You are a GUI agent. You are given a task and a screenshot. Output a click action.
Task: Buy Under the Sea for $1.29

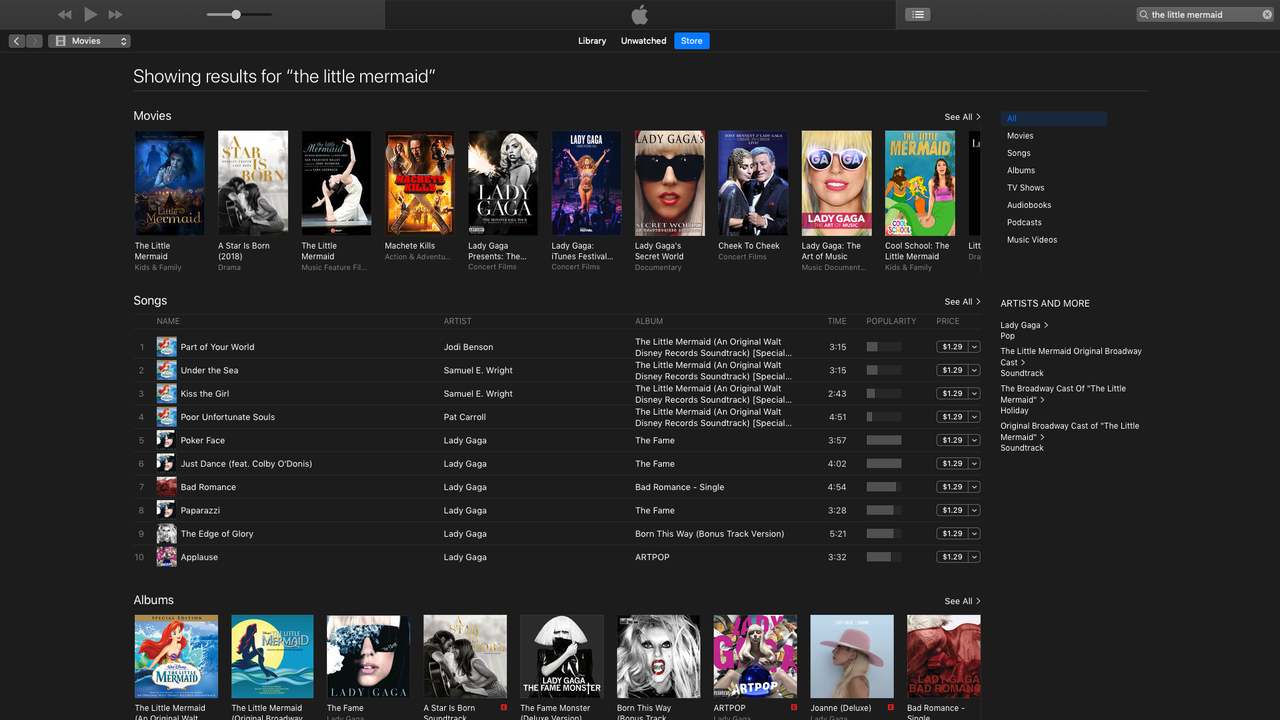[x=952, y=370]
